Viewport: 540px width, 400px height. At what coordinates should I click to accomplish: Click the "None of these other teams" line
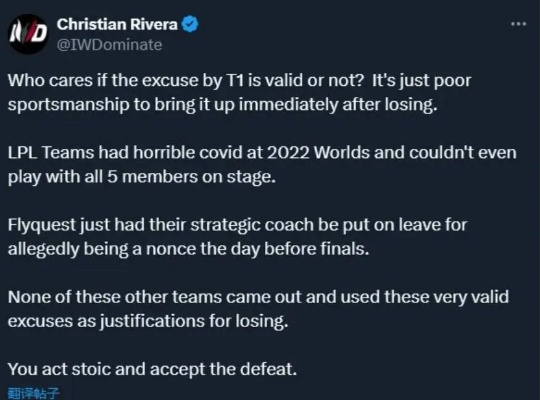point(258,297)
